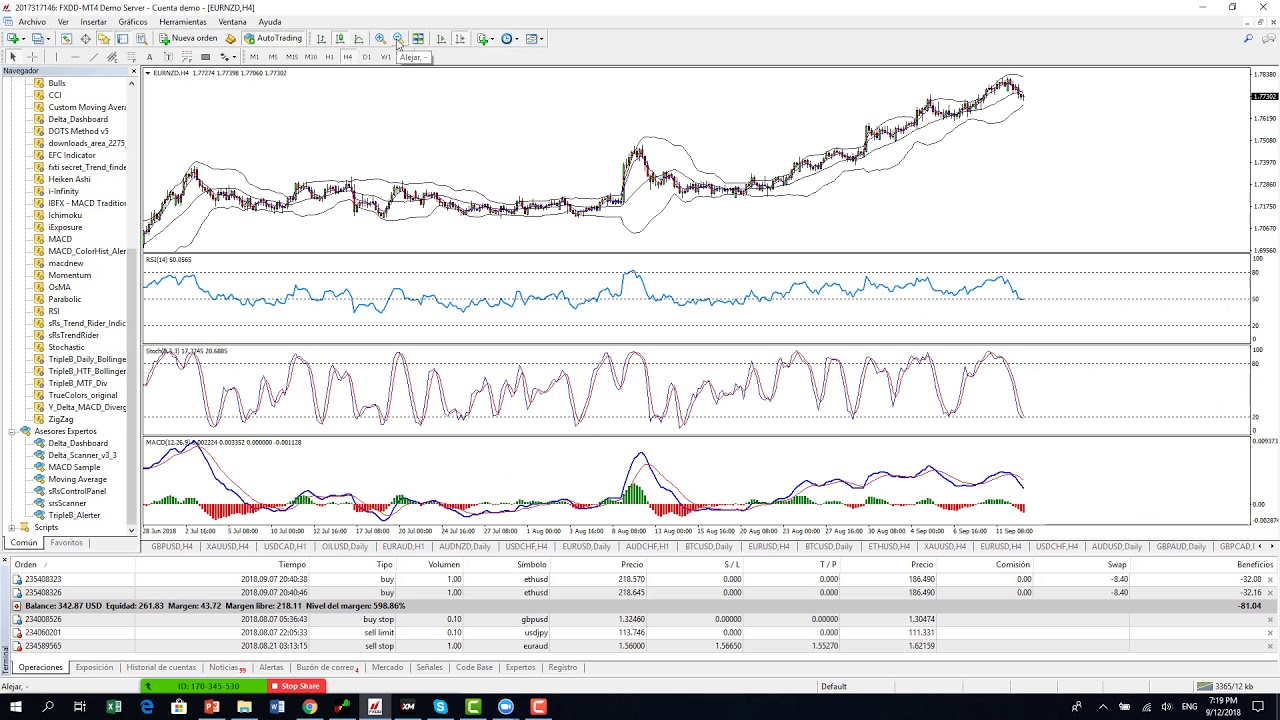Viewport: 1280px width, 720px height.
Task: Select the crosshair tool
Action: 32,57
